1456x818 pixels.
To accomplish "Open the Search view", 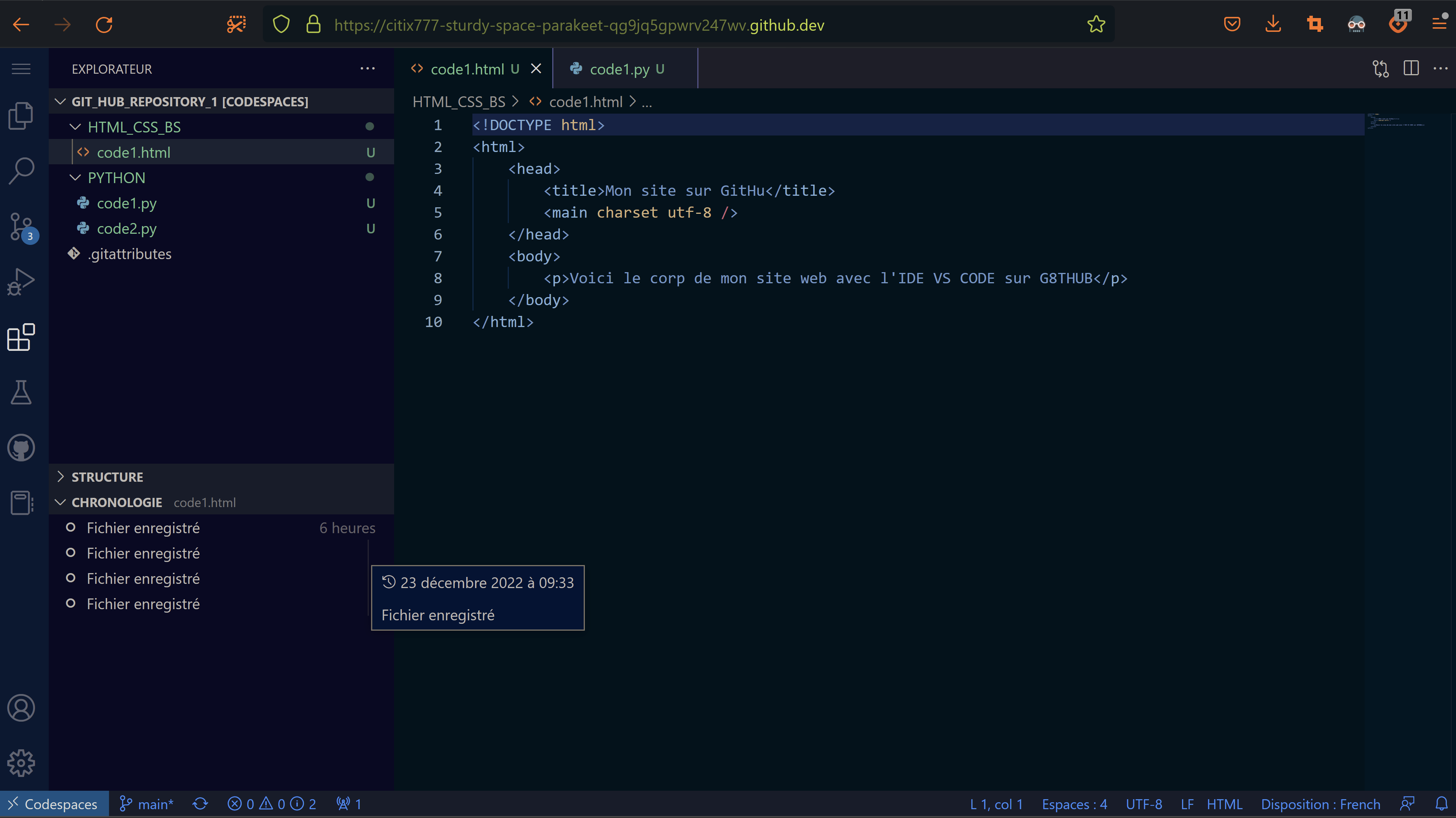I will click(21, 170).
